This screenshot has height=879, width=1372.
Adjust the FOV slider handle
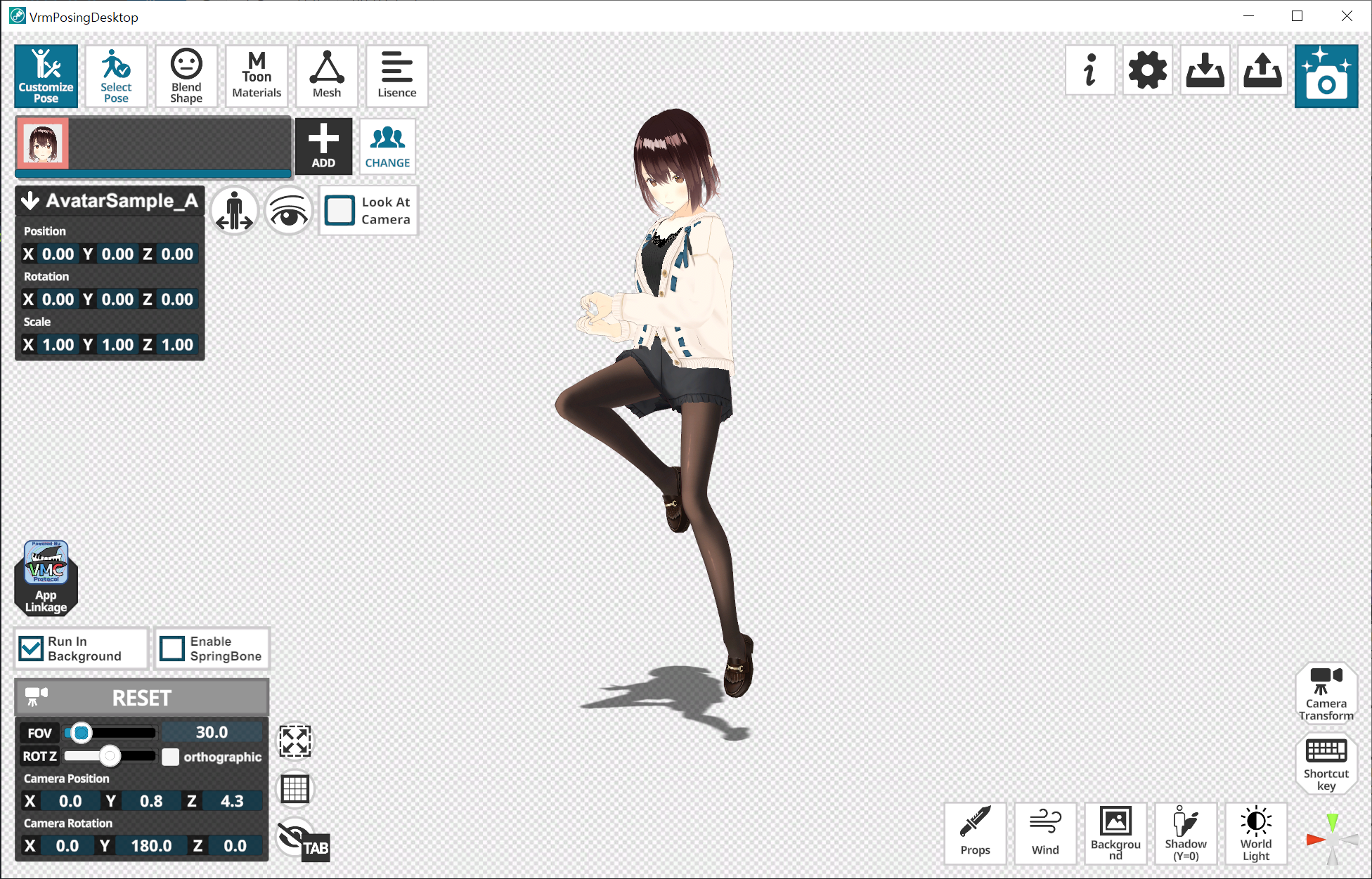(82, 733)
